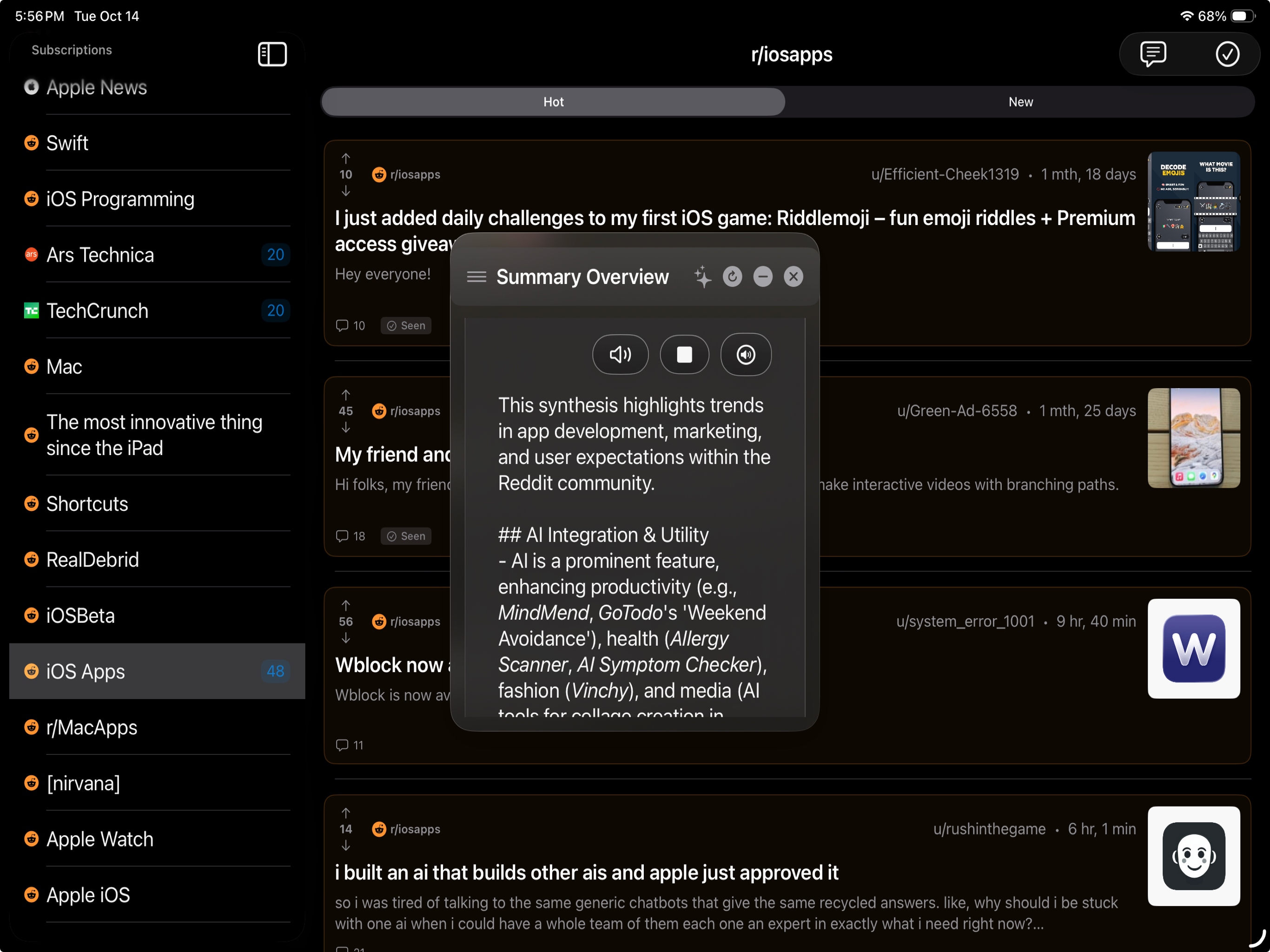Image resolution: width=1270 pixels, height=952 pixels.
Task: Click the Subscriptions header label
Action: (x=72, y=50)
